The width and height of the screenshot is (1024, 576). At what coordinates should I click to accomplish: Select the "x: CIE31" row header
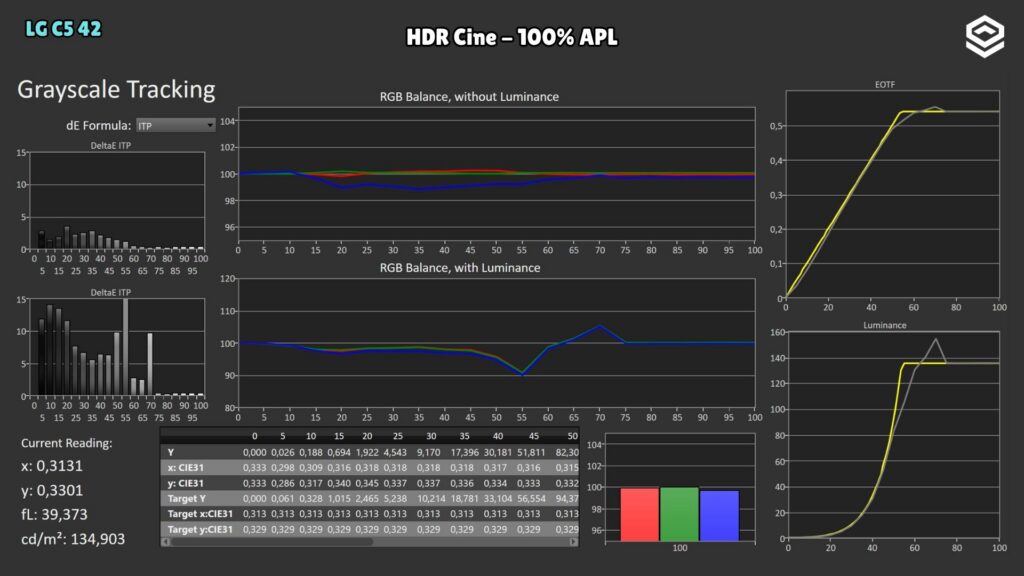click(x=185, y=468)
